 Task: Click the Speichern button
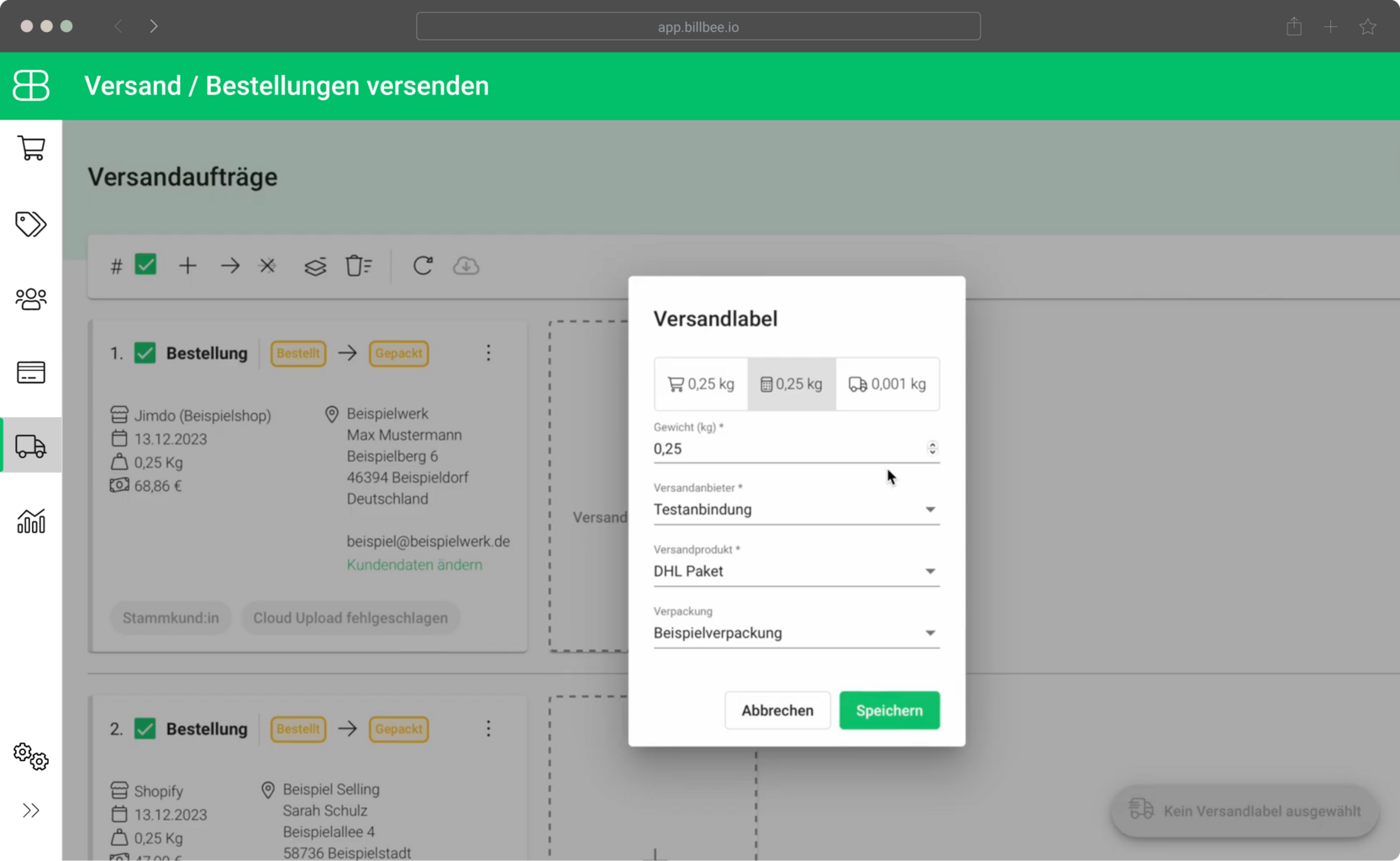pos(889,710)
